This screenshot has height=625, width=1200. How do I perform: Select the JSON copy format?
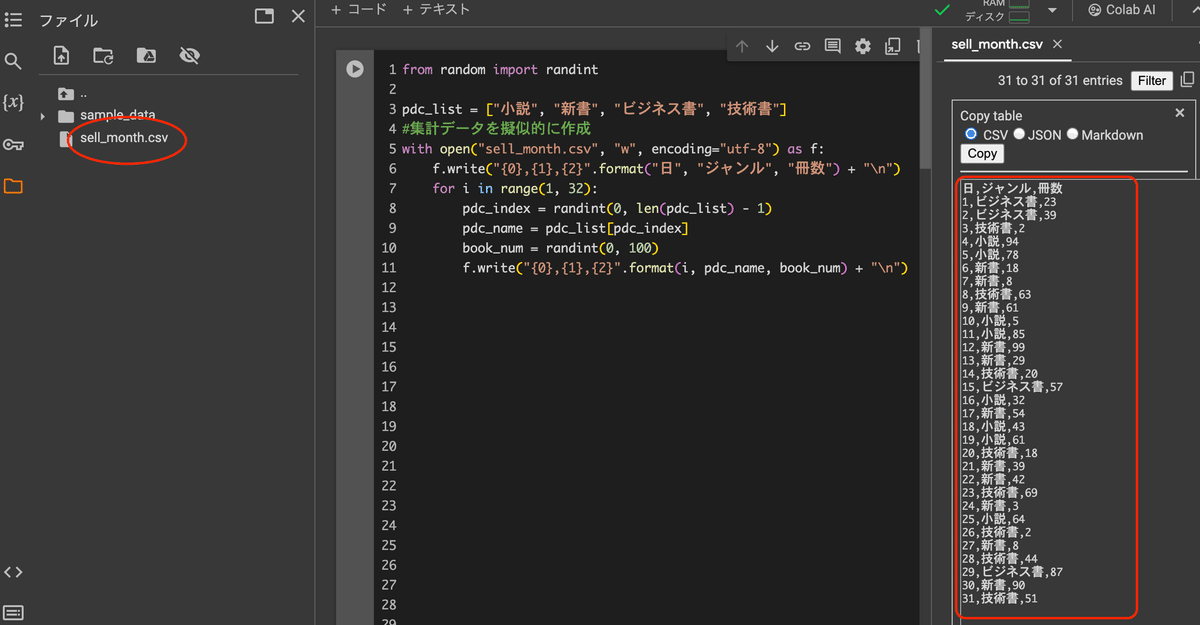point(1018,133)
